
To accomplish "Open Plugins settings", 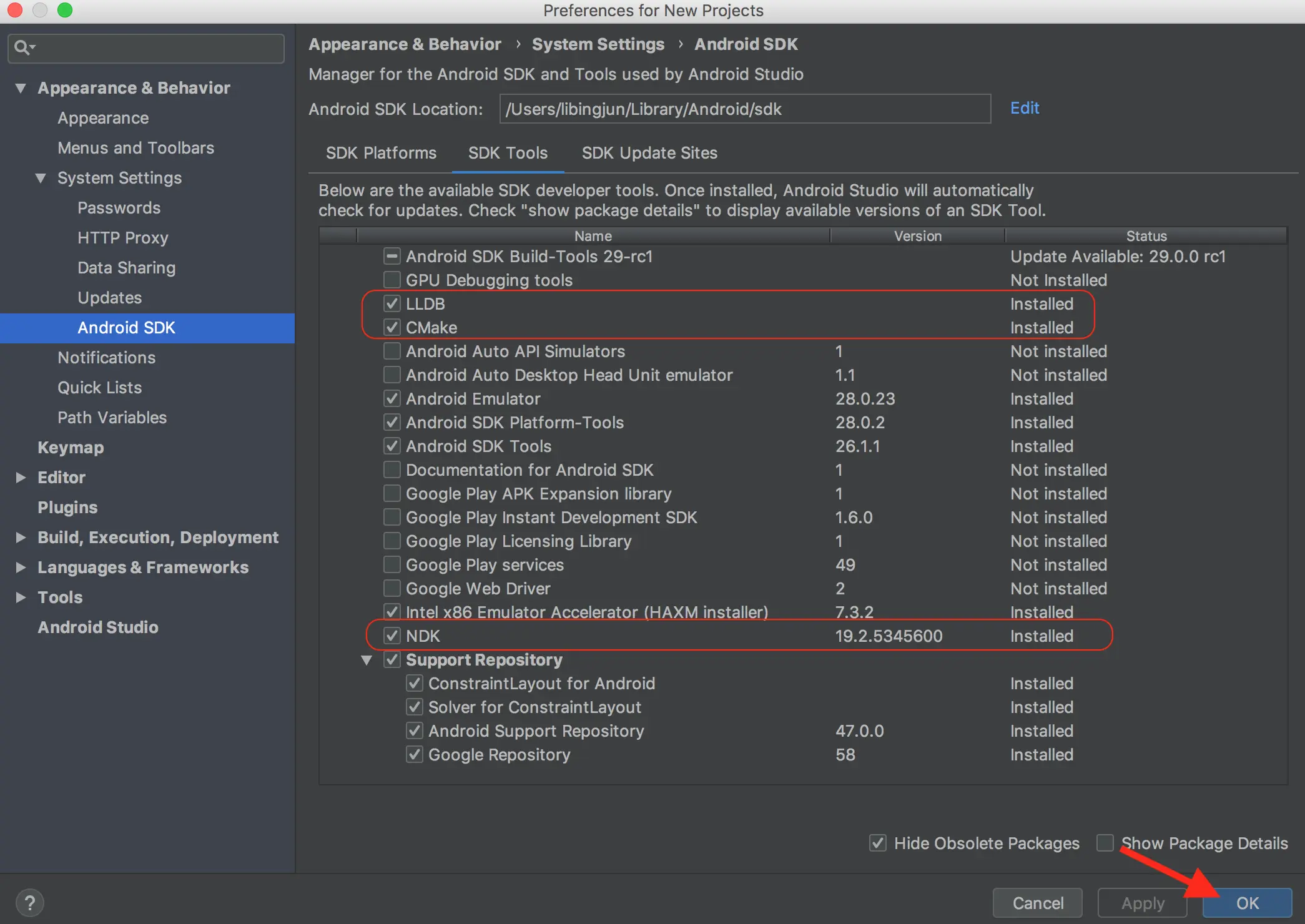I will 67,508.
